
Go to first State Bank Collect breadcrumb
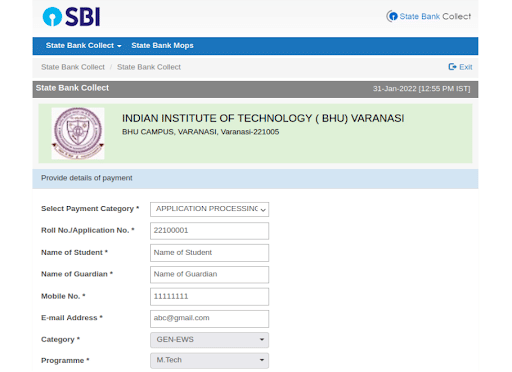pos(73,67)
